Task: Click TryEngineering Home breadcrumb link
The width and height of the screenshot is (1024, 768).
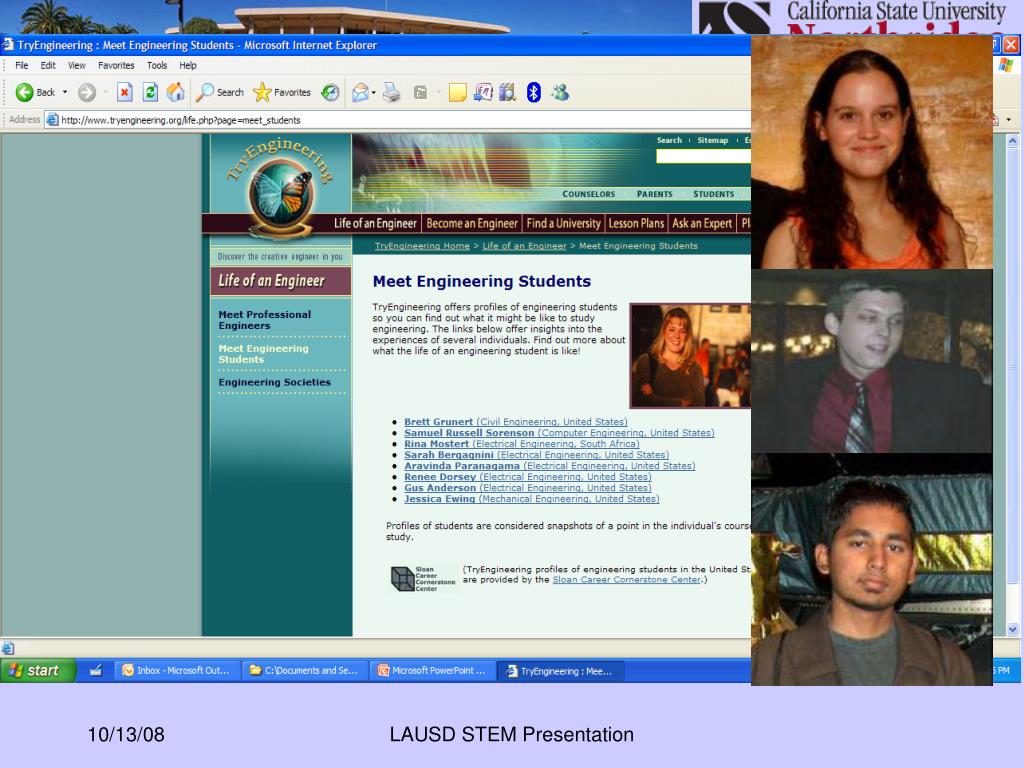Action: tap(422, 246)
